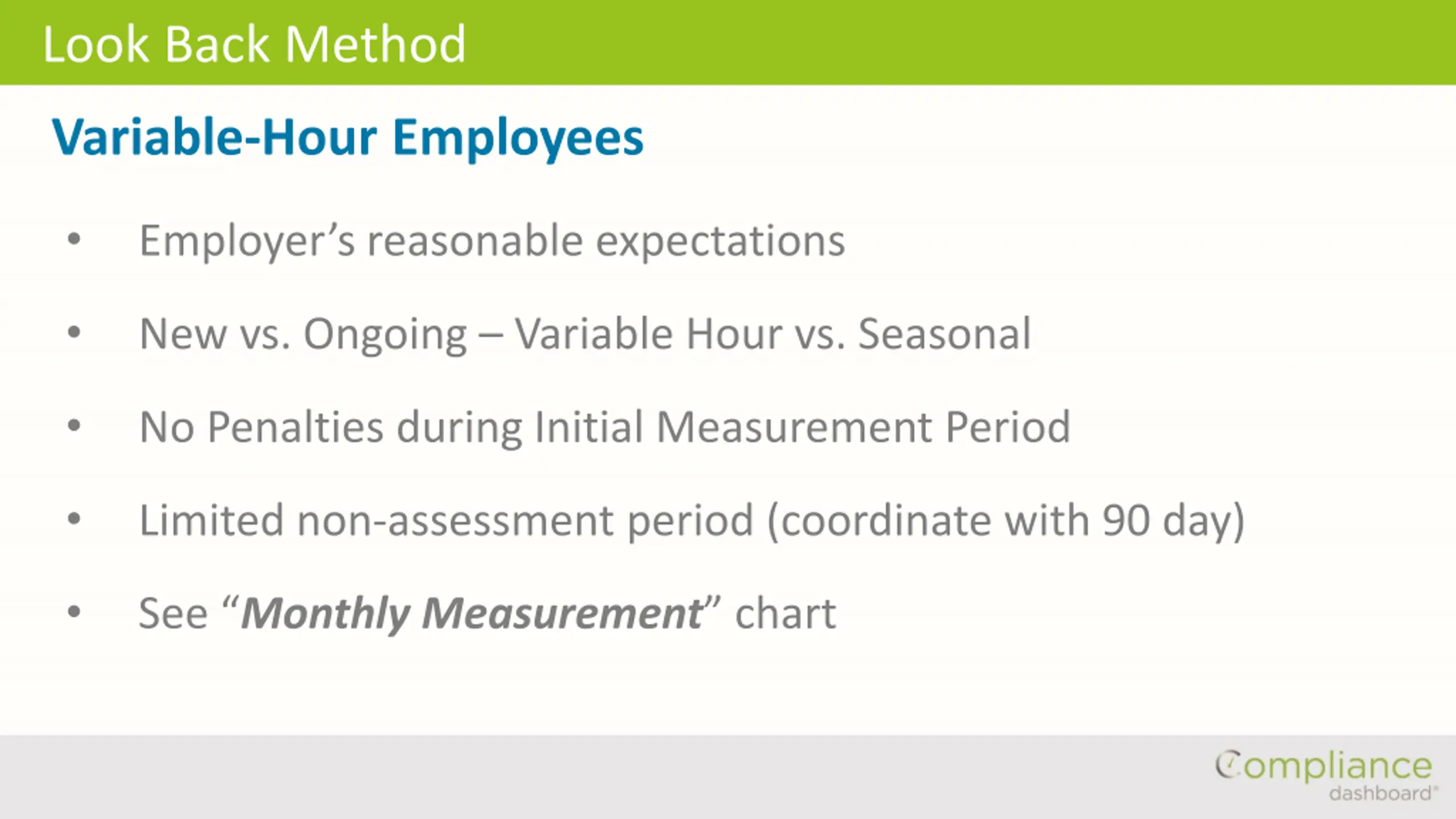Click the bullet before 'See Monthly Measurement'

tap(74, 612)
